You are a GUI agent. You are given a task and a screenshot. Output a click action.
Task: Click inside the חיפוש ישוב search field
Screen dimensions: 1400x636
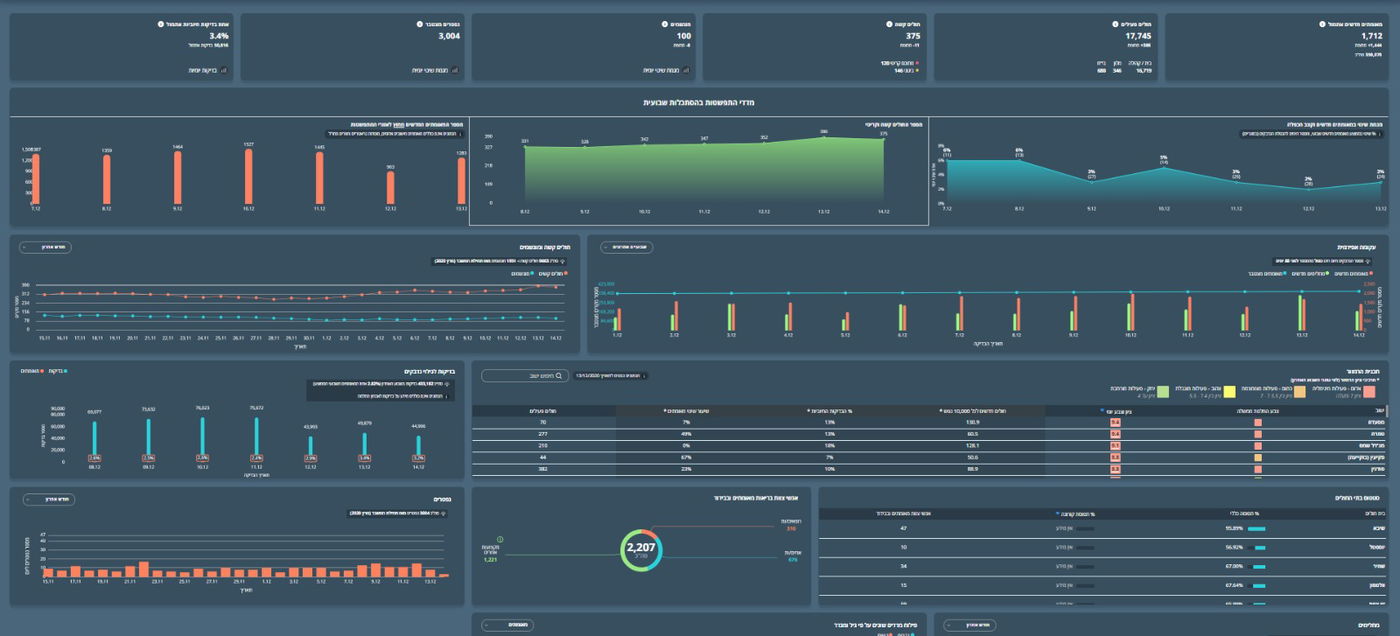point(520,376)
